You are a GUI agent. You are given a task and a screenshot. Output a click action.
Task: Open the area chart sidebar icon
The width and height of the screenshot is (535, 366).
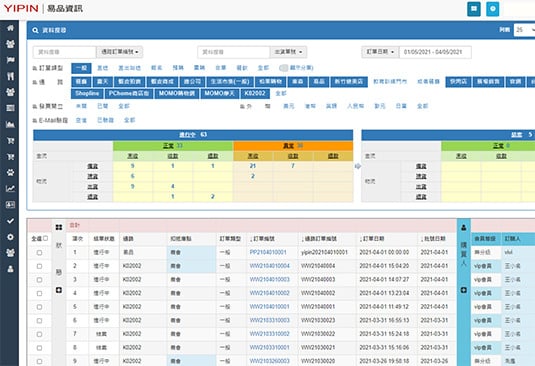click(x=10, y=124)
